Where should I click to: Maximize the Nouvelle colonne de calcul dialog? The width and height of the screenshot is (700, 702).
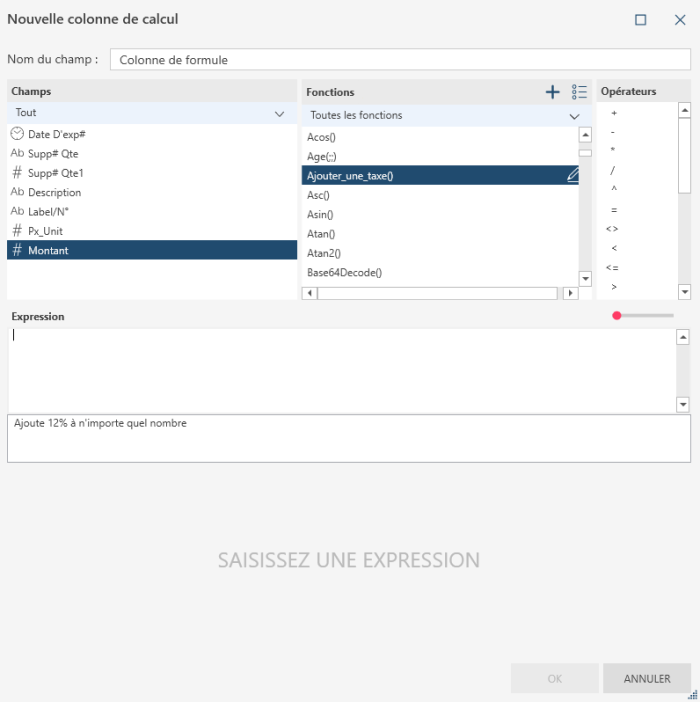(x=641, y=19)
